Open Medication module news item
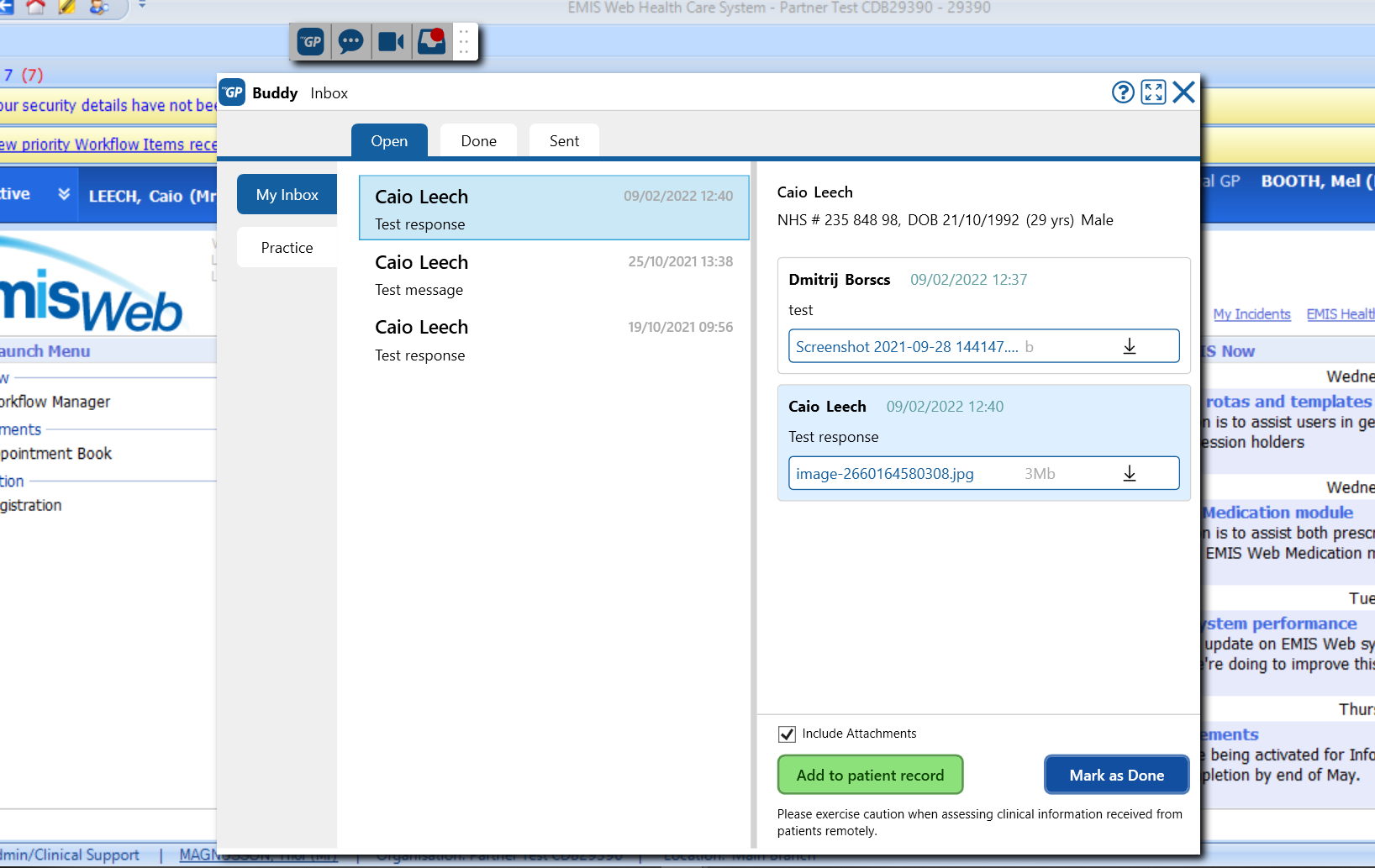Screen dimensions: 1375x868 tap(1278, 512)
